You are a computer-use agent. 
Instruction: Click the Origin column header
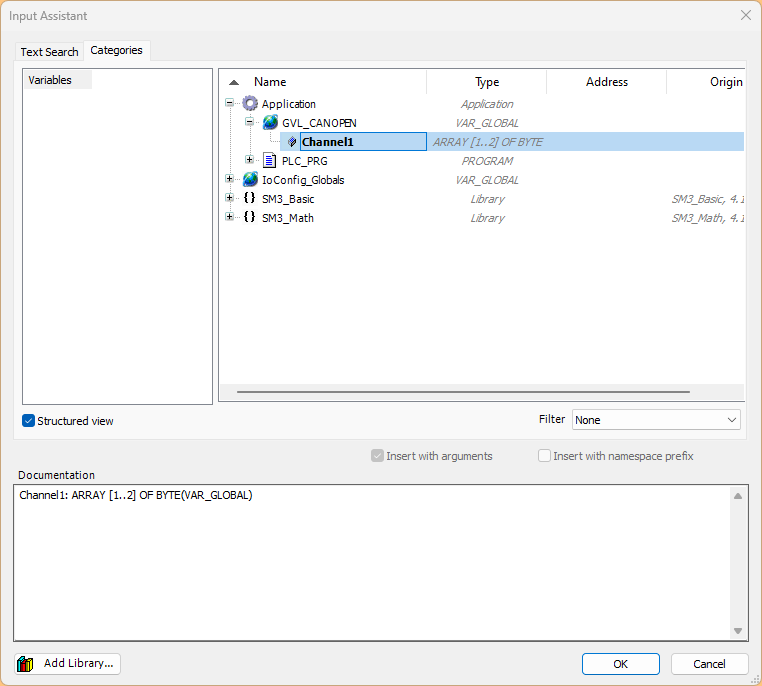[x=726, y=82]
